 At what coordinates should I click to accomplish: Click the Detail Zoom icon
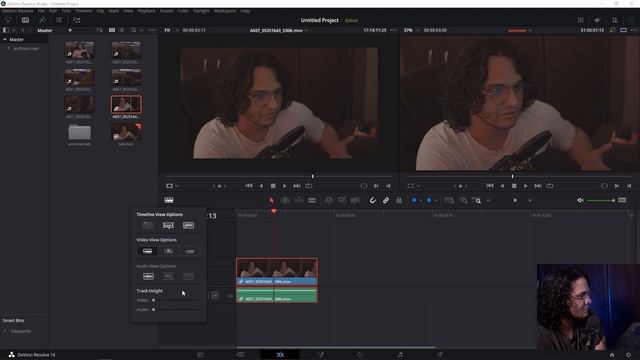pos(464,200)
